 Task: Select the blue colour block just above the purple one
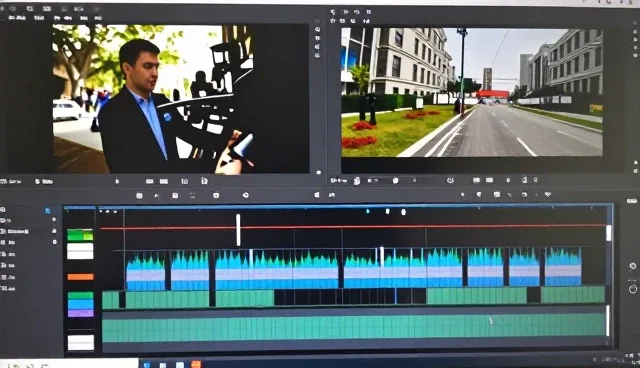pyautogui.click(x=80, y=304)
